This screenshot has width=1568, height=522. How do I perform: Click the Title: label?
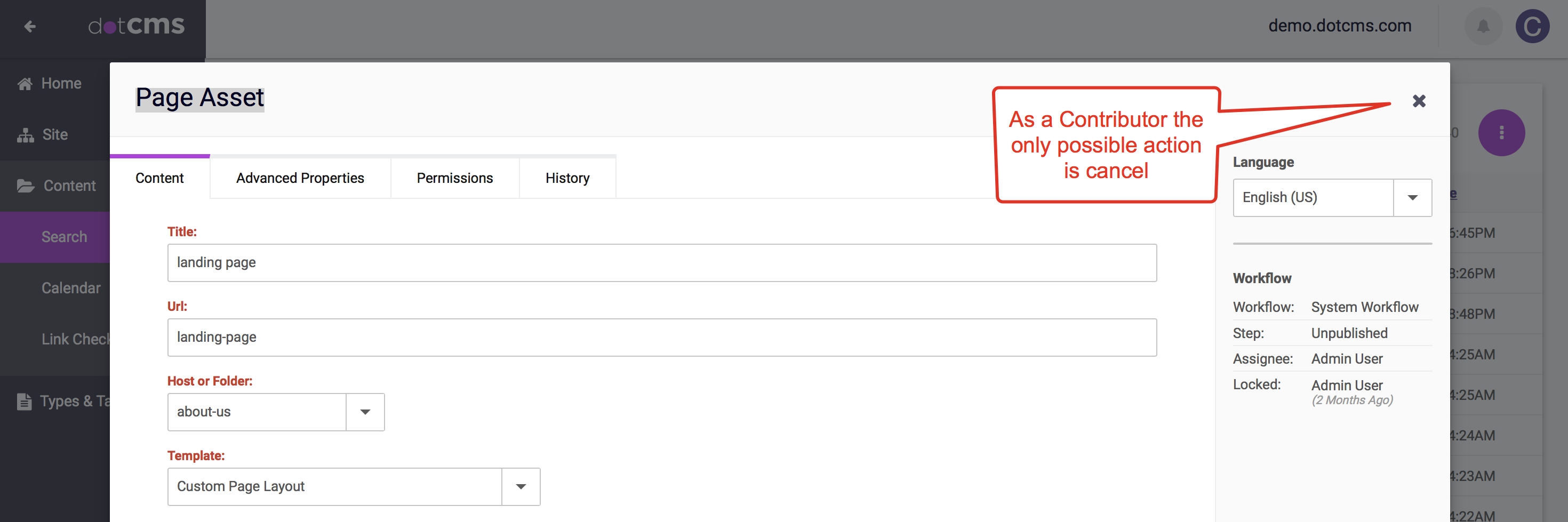(x=182, y=232)
